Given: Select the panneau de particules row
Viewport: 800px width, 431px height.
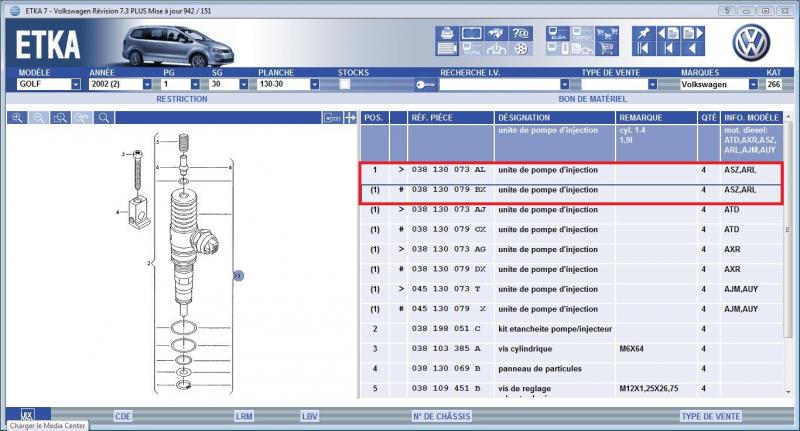Looking at the screenshot, I should click(x=571, y=369).
